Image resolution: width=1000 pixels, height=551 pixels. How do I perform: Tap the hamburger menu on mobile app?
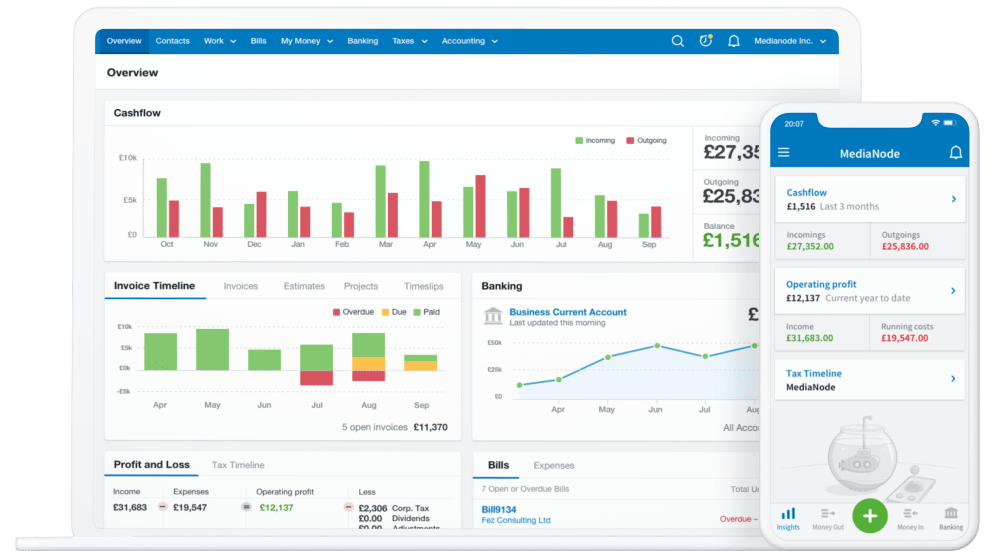pos(784,153)
